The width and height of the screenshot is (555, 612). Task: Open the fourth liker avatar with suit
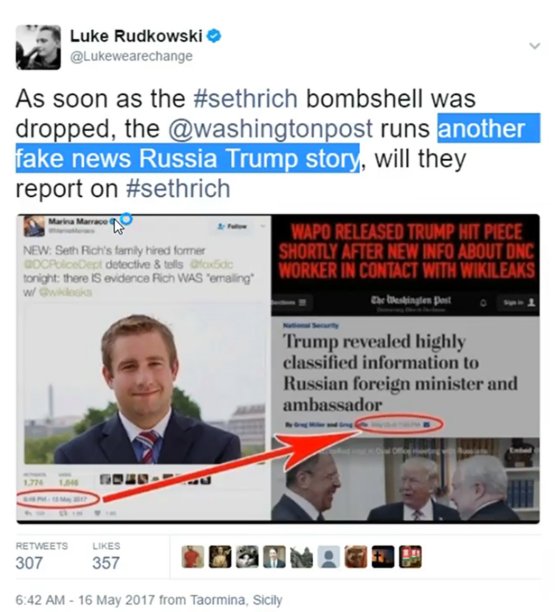pos(274,557)
